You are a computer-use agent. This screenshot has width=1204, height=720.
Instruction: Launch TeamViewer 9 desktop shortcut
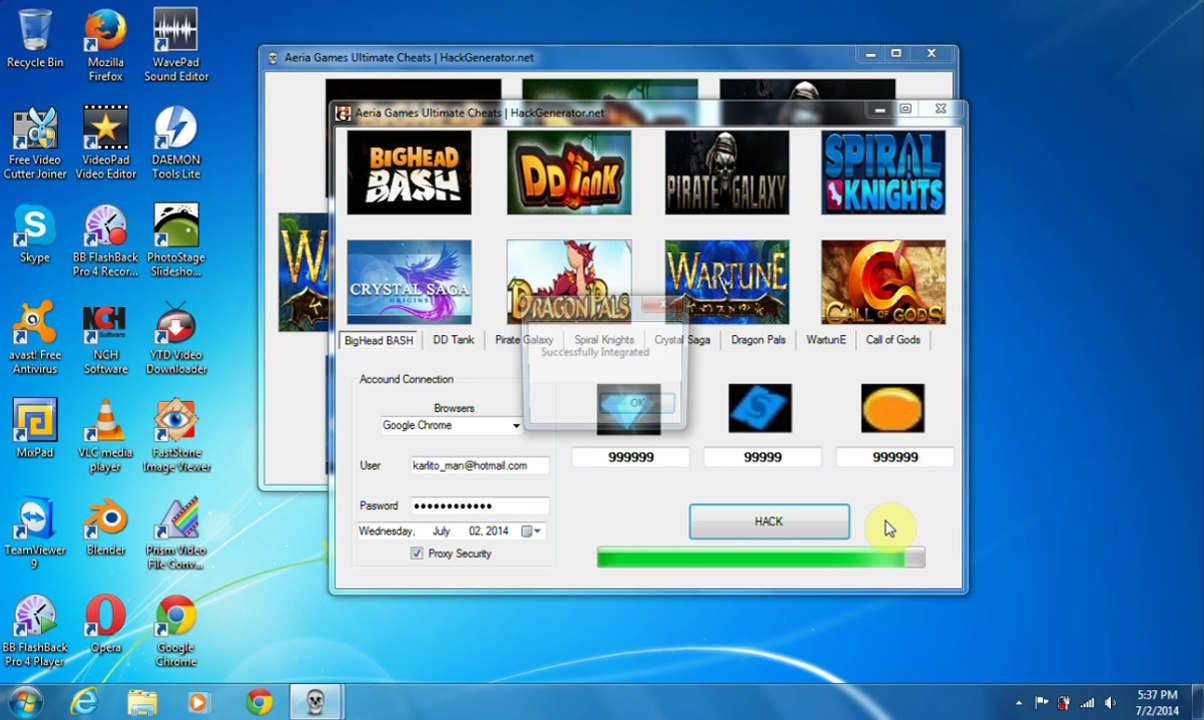pos(34,533)
